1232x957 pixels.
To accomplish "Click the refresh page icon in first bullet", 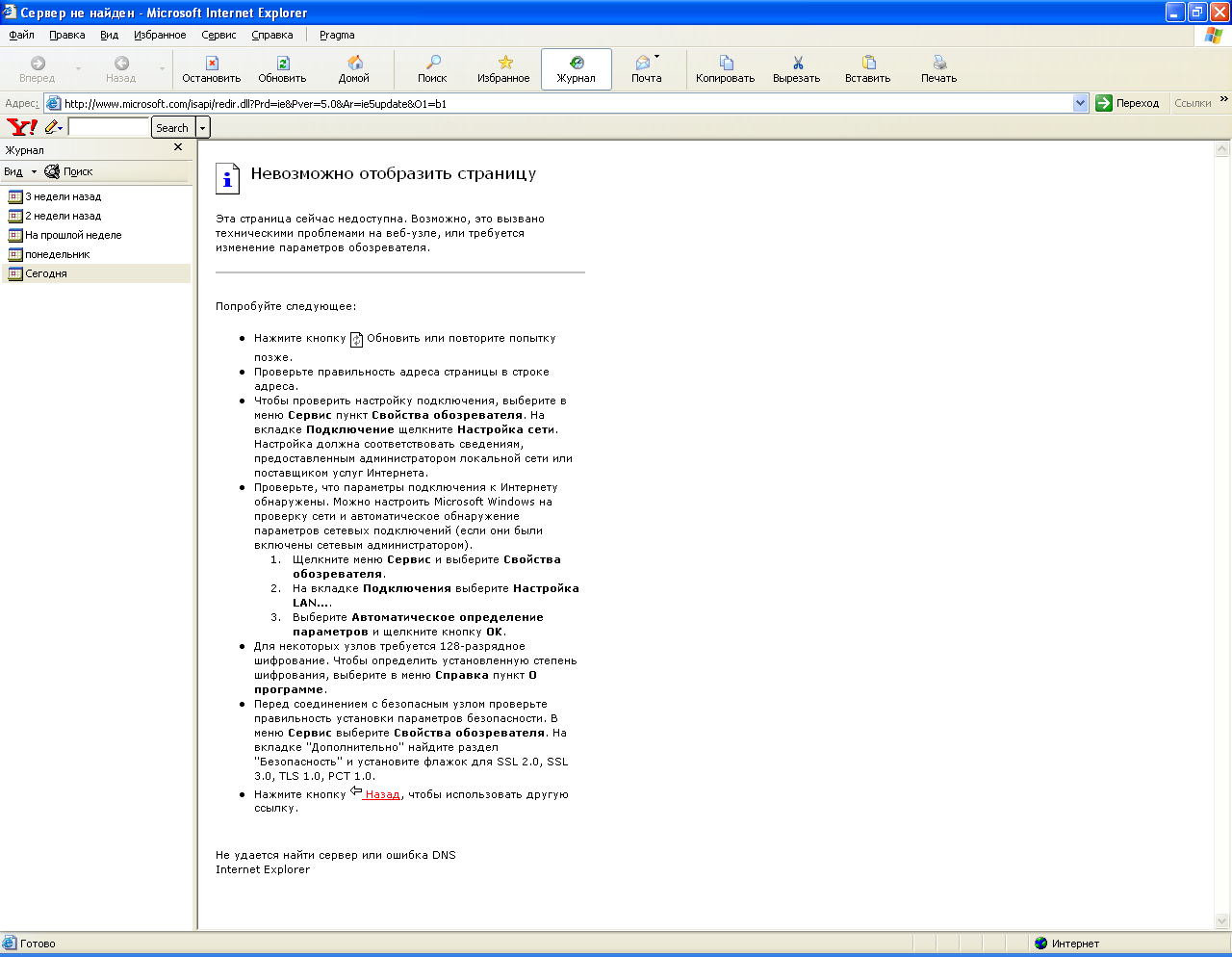I will coord(356,339).
